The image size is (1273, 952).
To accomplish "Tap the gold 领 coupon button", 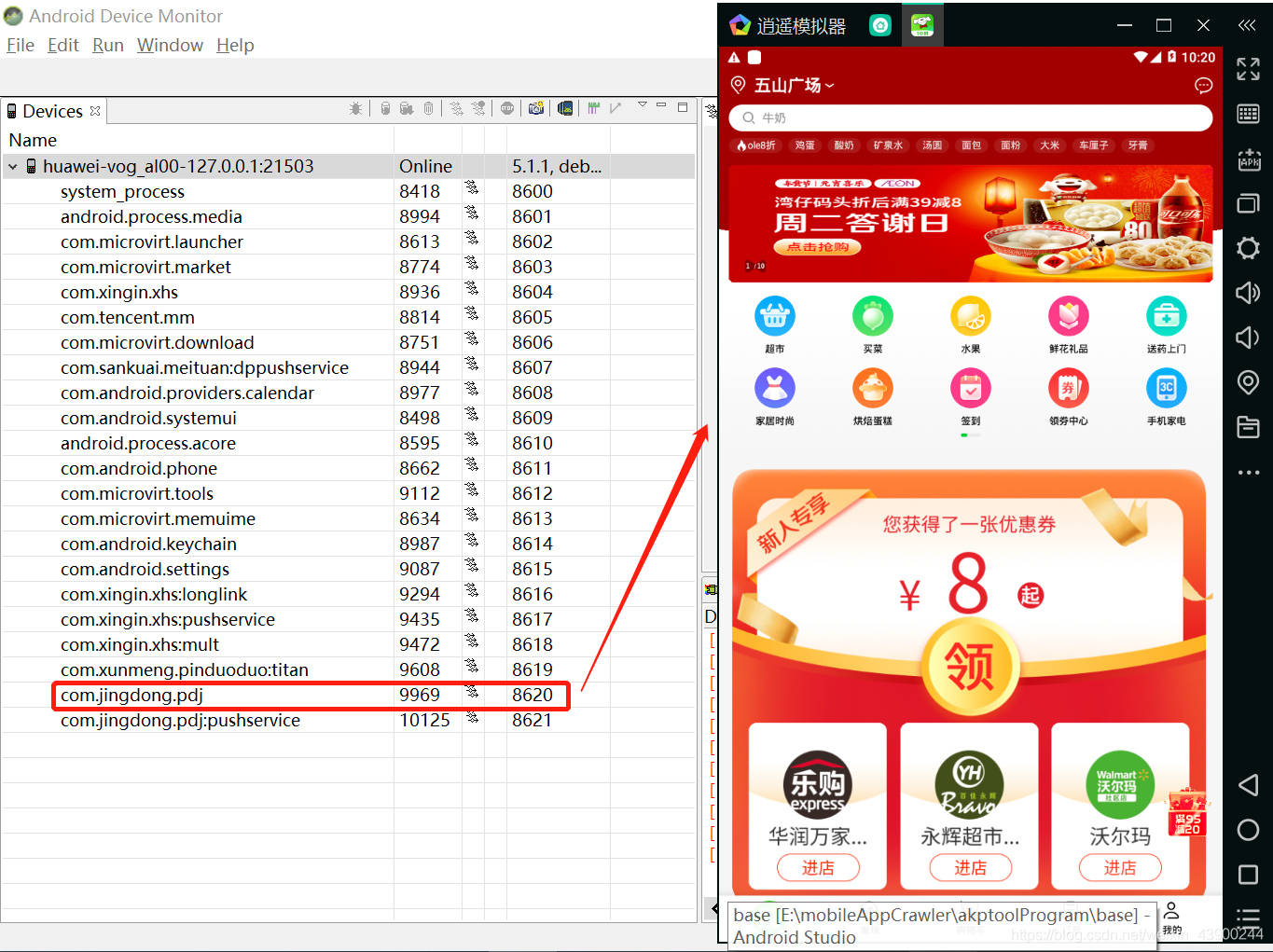I will pyautogui.click(x=969, y=666).
